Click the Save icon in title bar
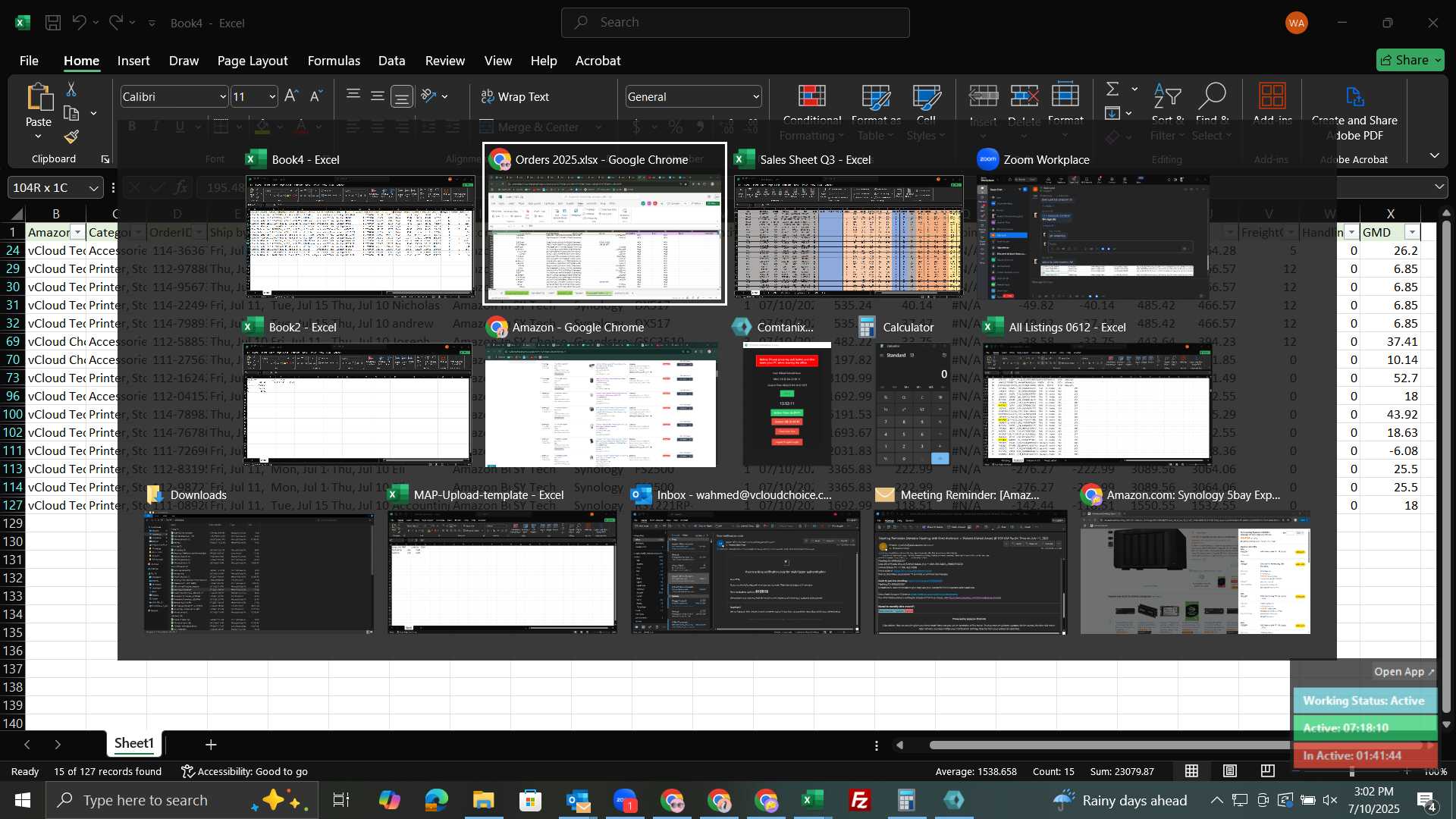The width and height of the screenshot is (1456, 819). (53, 23)
